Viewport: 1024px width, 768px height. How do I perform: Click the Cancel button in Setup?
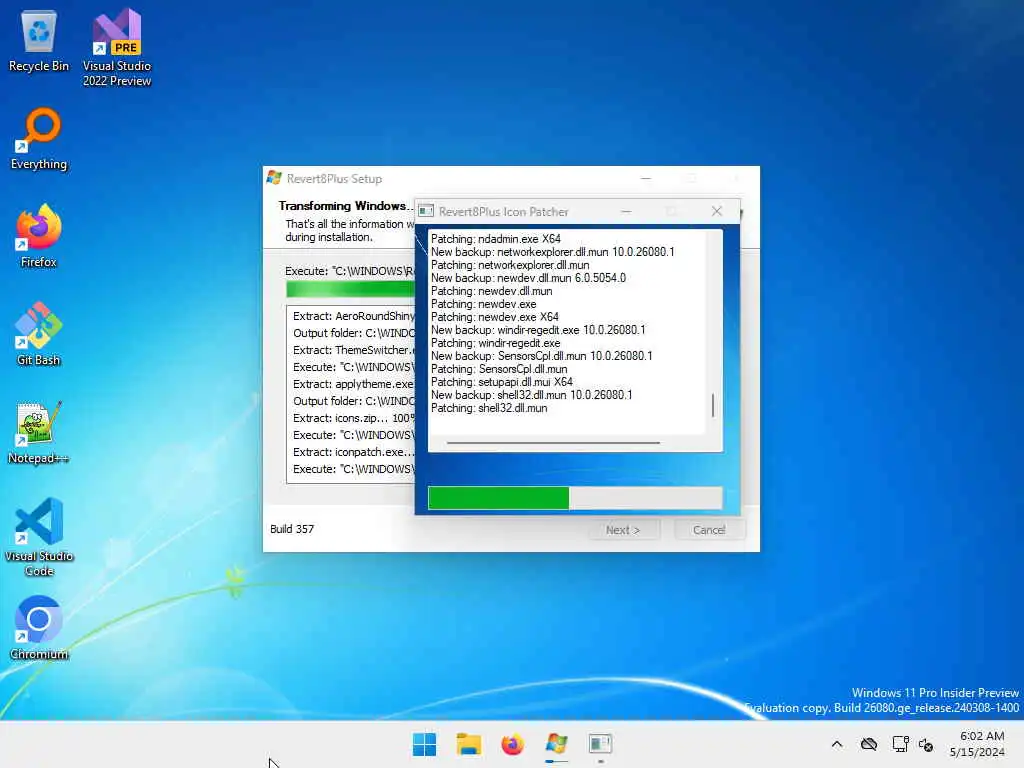coord(709,530)
